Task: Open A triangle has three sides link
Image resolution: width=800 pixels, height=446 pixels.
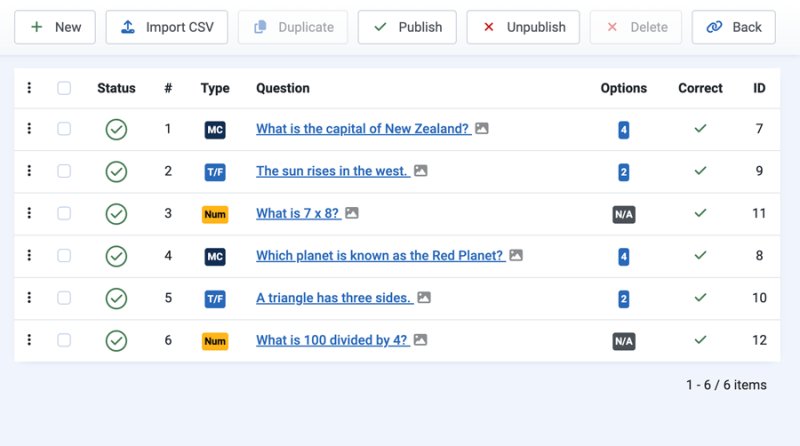Action: pyautogui.click(x=334, y=298)
